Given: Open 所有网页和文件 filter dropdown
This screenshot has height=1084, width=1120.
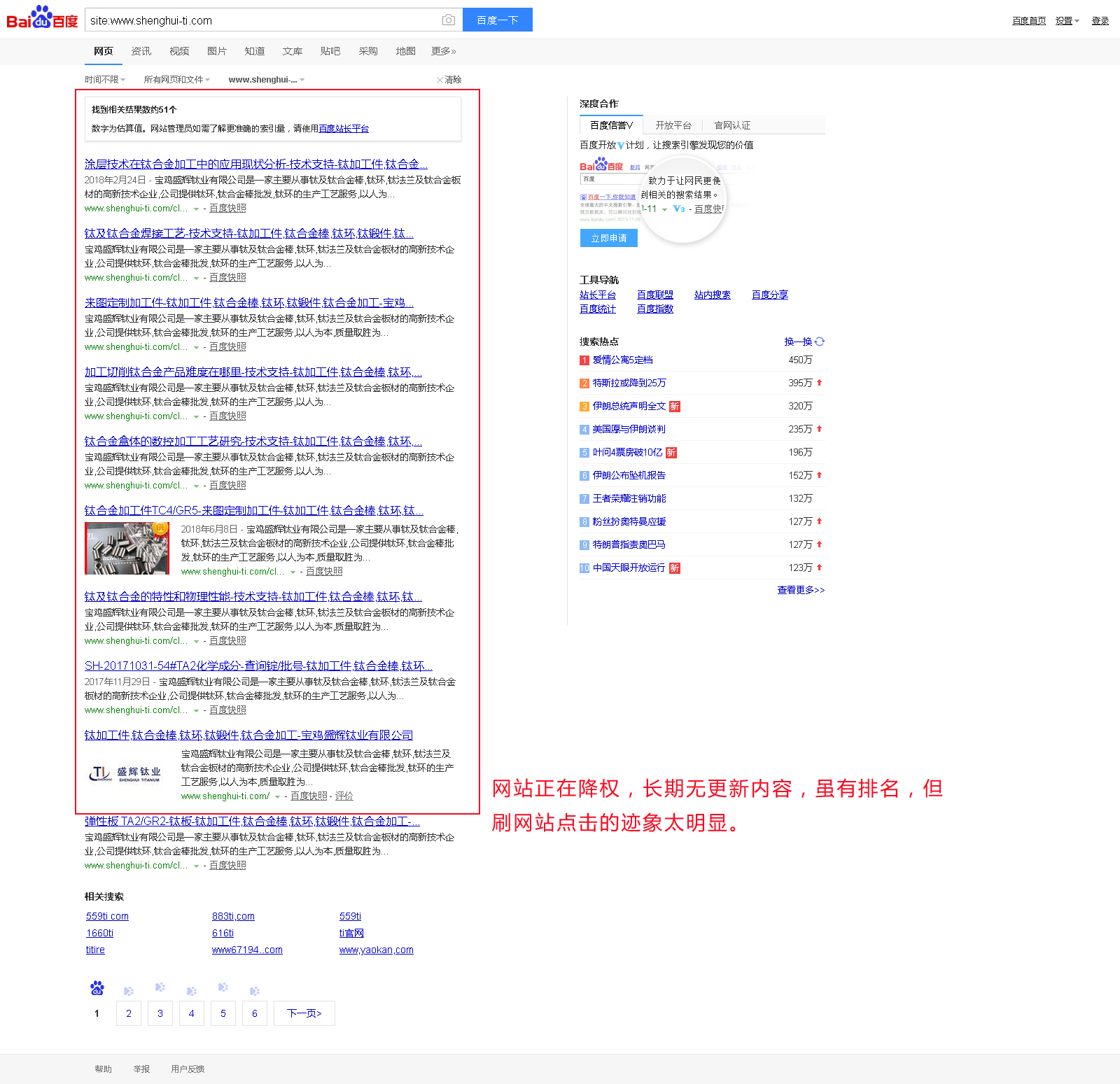Looking at the screenshot, I should 176,80.
